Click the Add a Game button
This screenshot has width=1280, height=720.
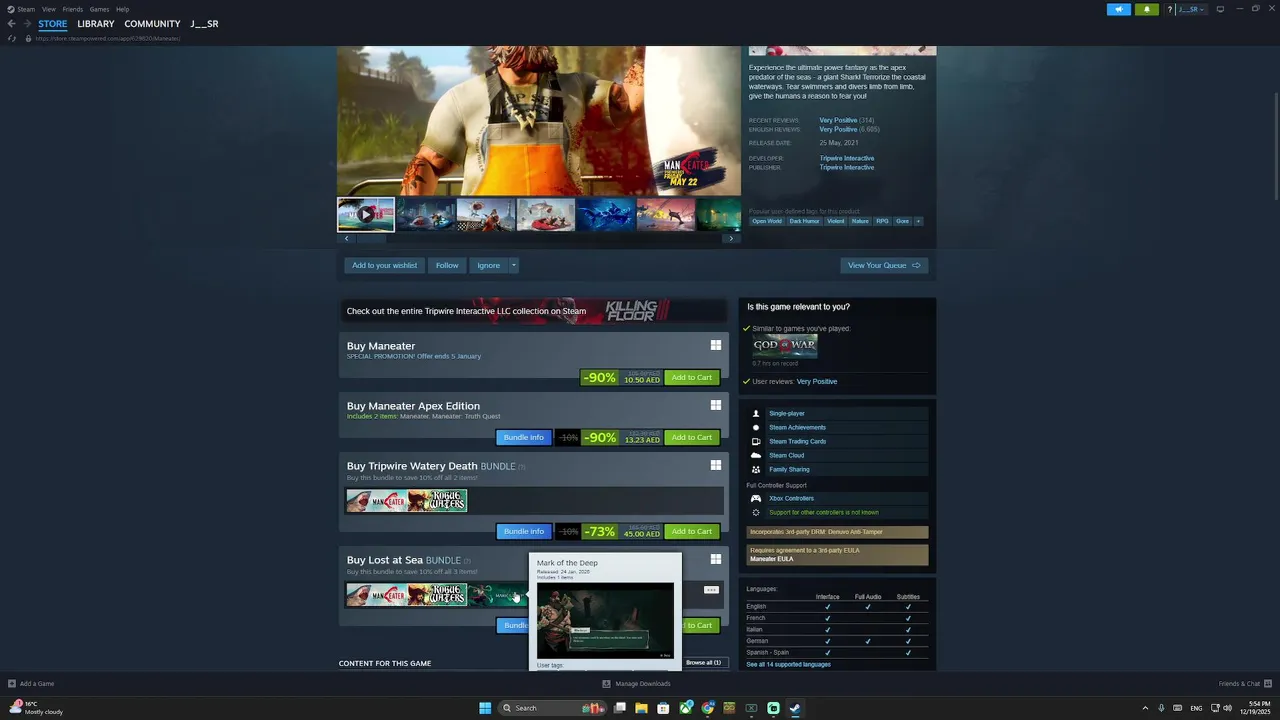(31, 684)
